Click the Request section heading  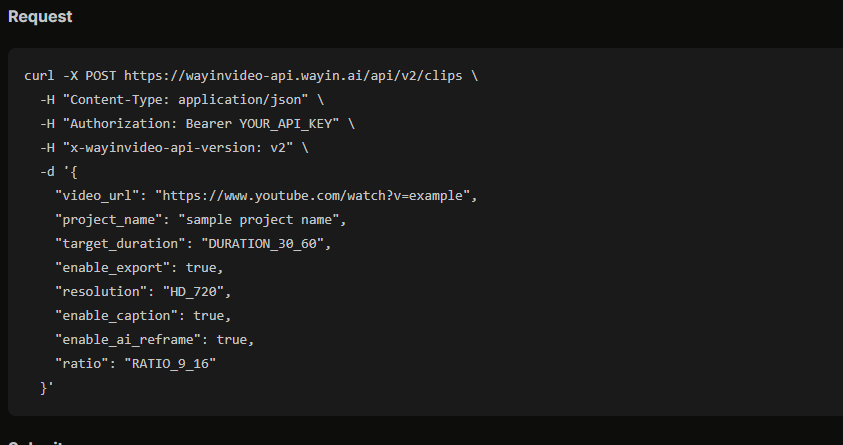click(x=40, y=17)
